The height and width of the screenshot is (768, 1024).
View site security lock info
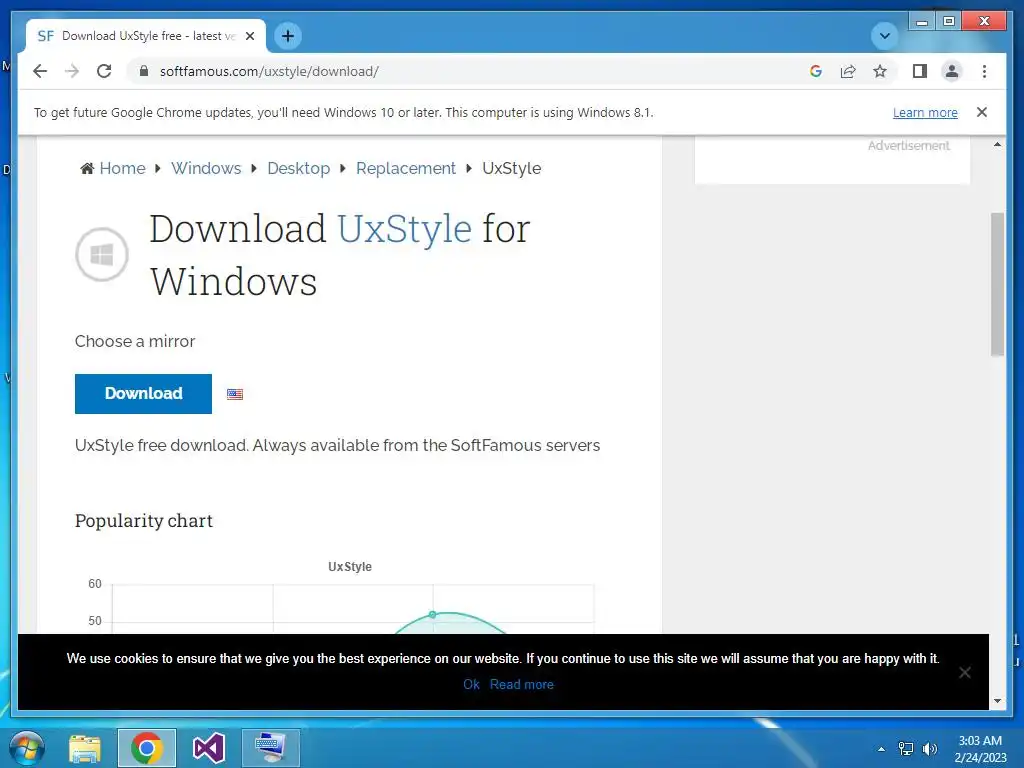[144, 71]
